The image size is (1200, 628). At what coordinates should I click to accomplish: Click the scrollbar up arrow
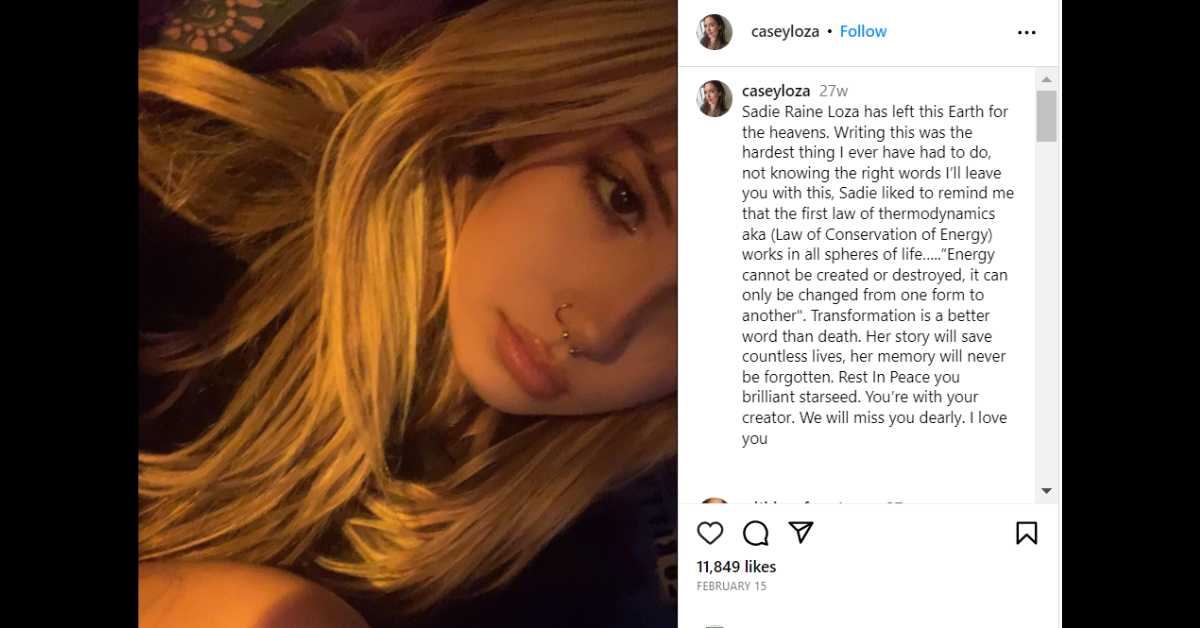[1046, 79]
